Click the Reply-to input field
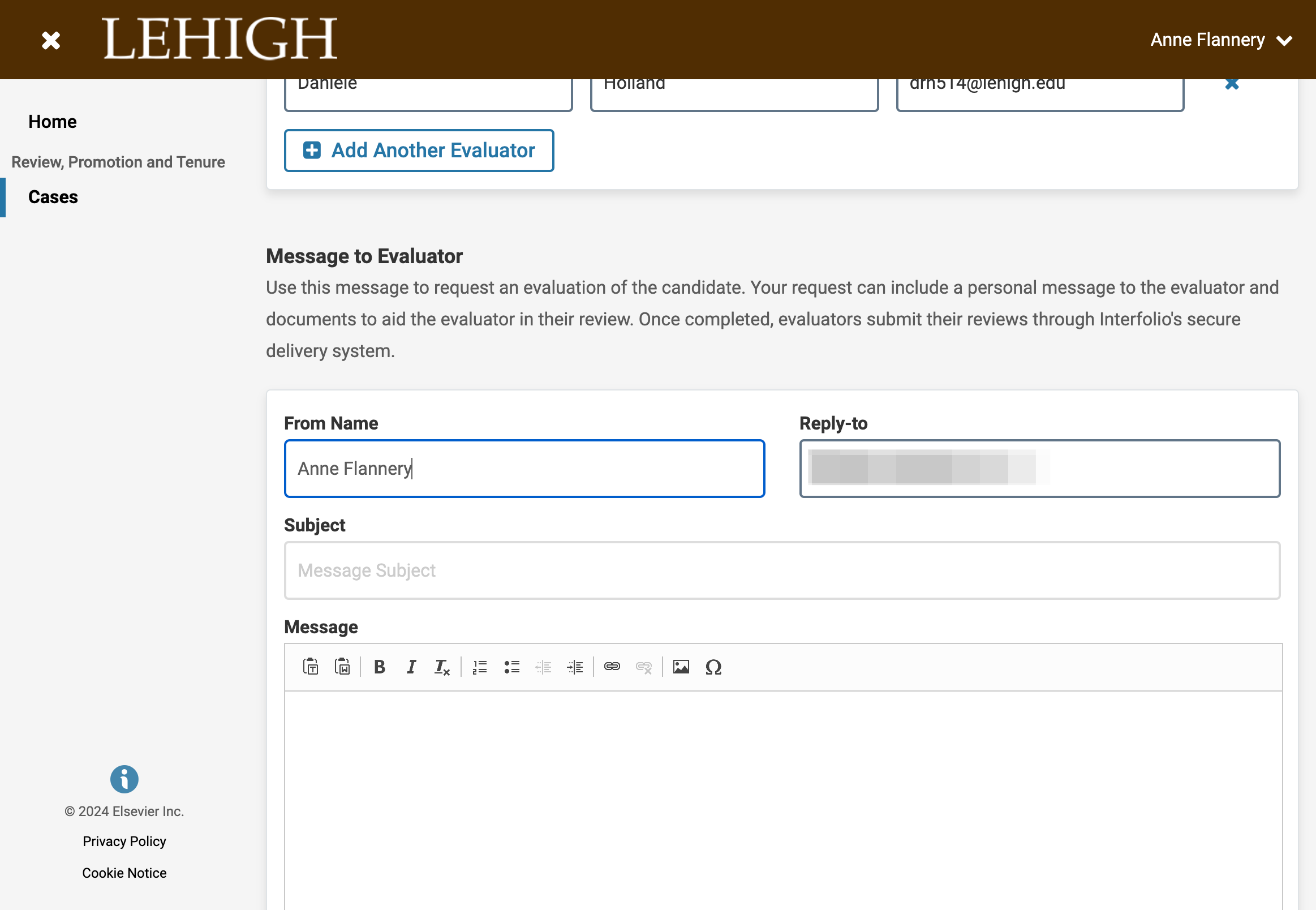 1039,469
